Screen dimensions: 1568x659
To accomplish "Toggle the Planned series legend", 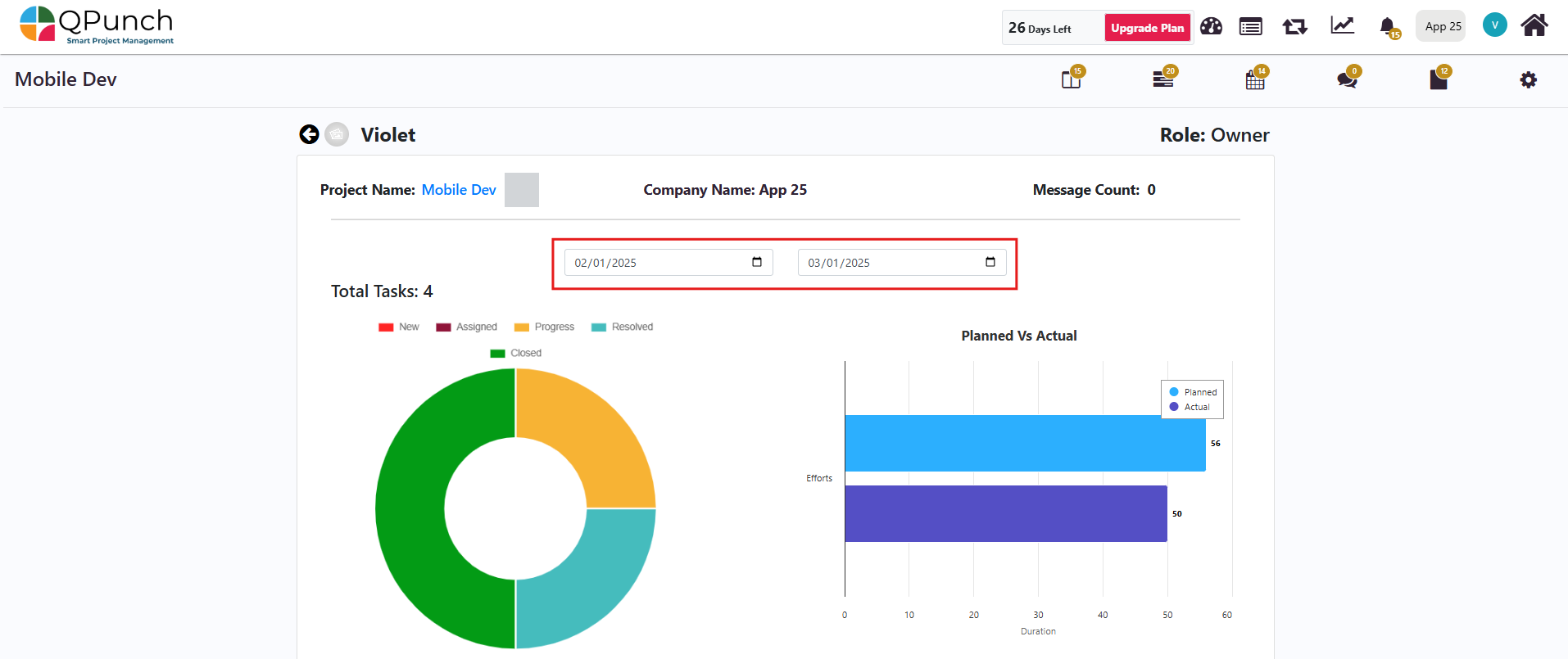I will [x=1193, y=392].
